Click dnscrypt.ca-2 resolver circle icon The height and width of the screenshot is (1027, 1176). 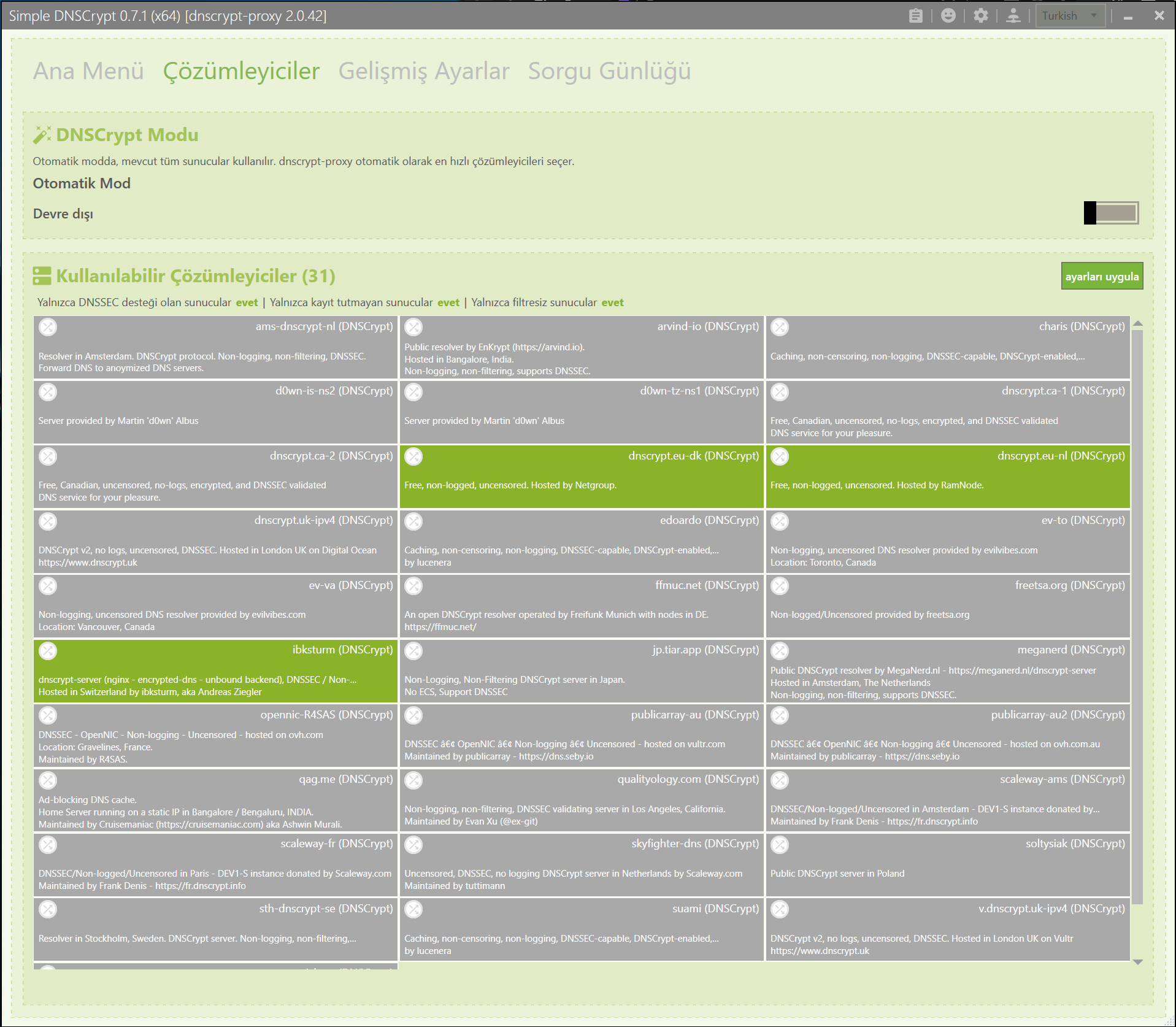tap(48, 456)
